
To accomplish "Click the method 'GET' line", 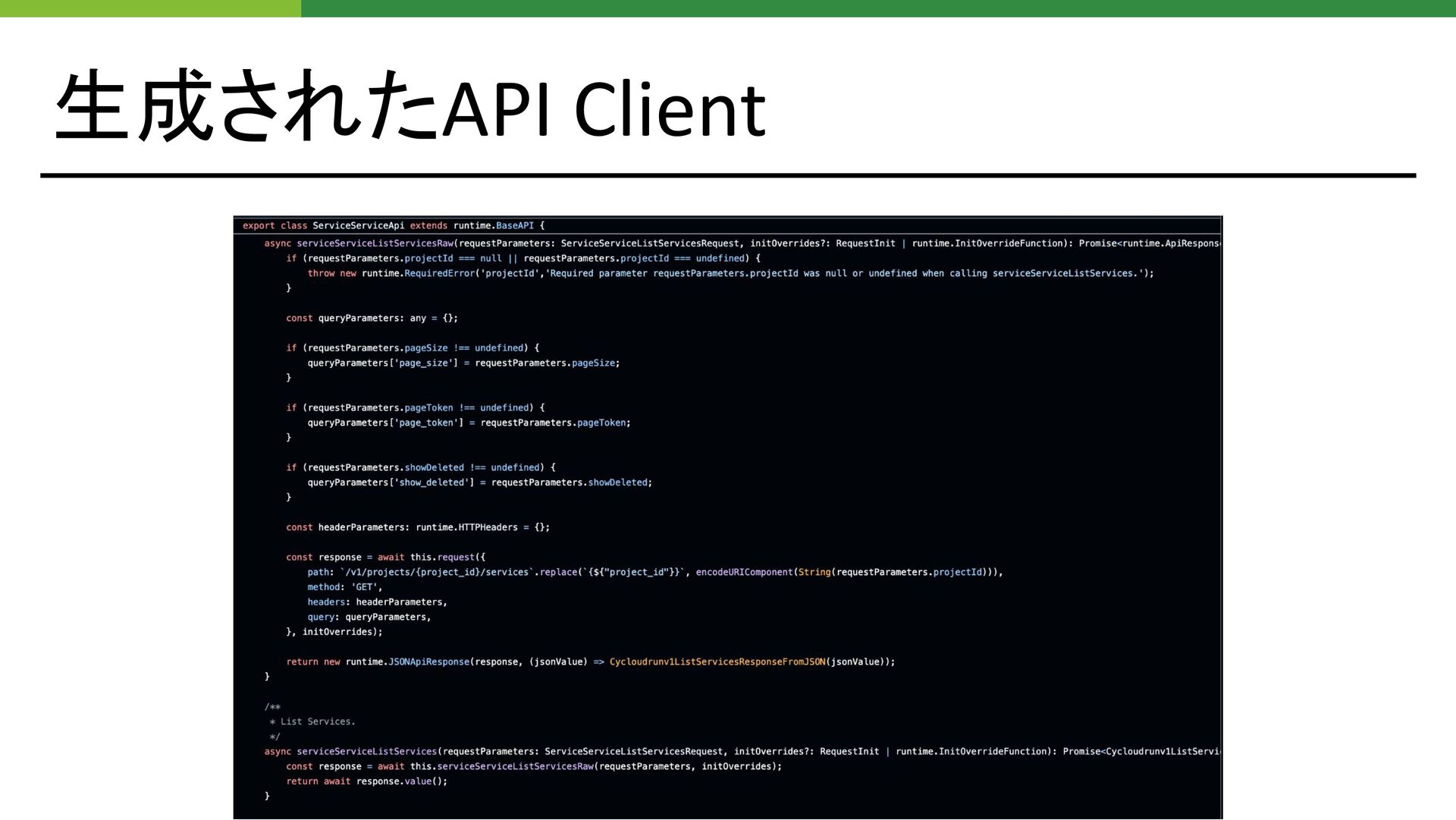I will click(344, 587).
